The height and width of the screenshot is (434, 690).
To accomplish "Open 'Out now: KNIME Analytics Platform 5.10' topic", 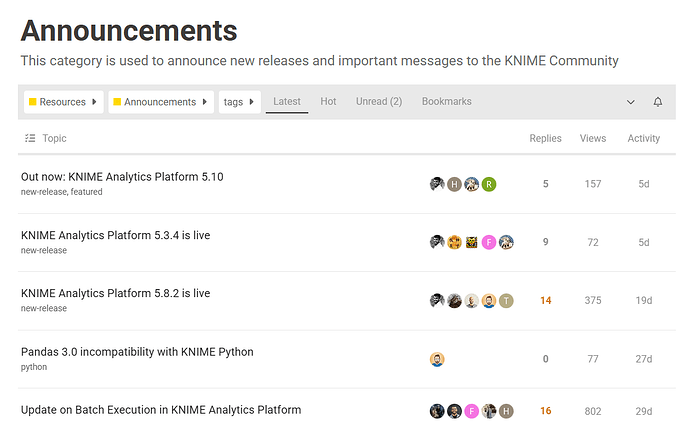I will pos(122,177).
